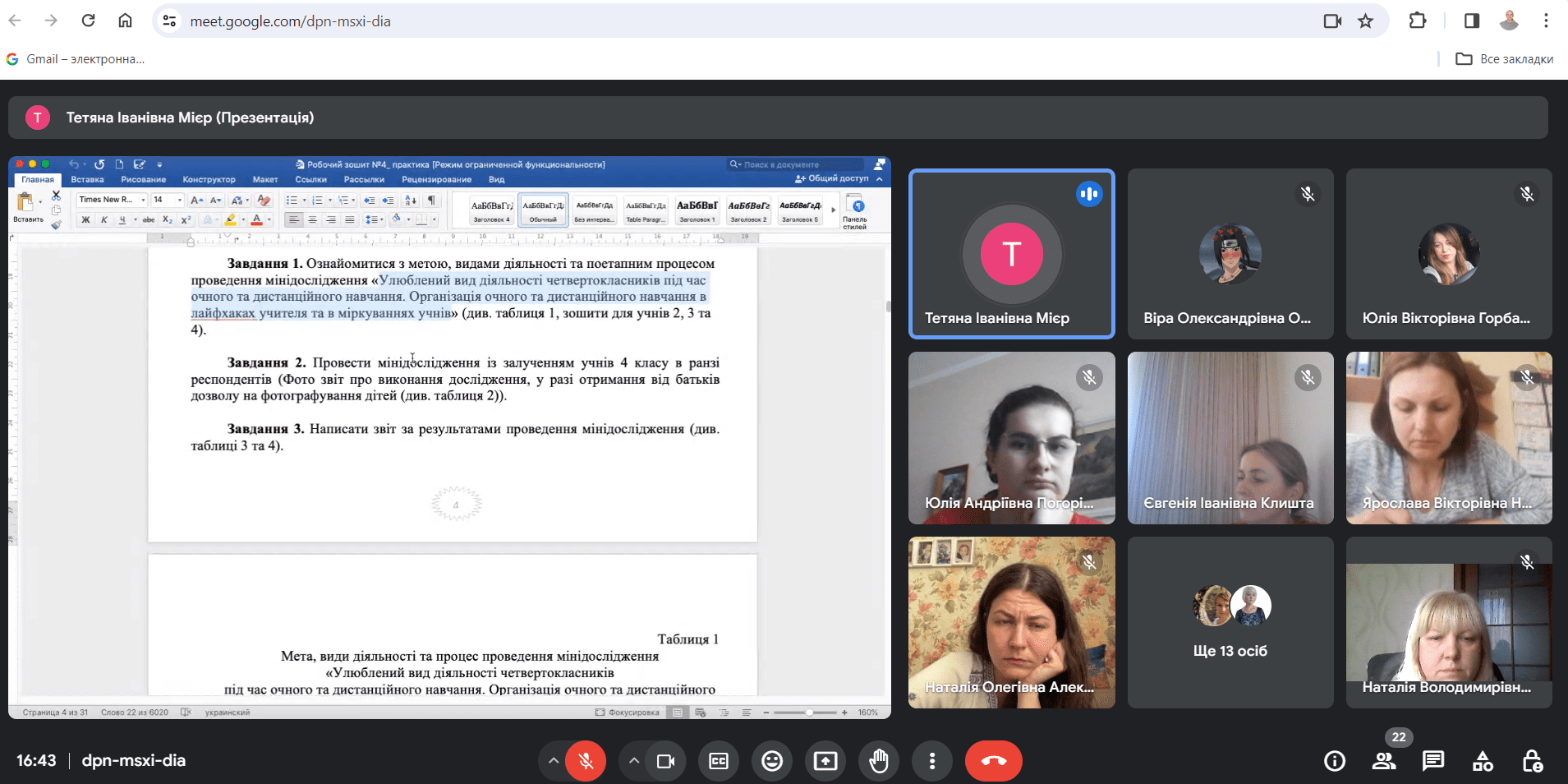Unmute the microphone button
The image size is (1568, 784).
[x=586, y=760]
